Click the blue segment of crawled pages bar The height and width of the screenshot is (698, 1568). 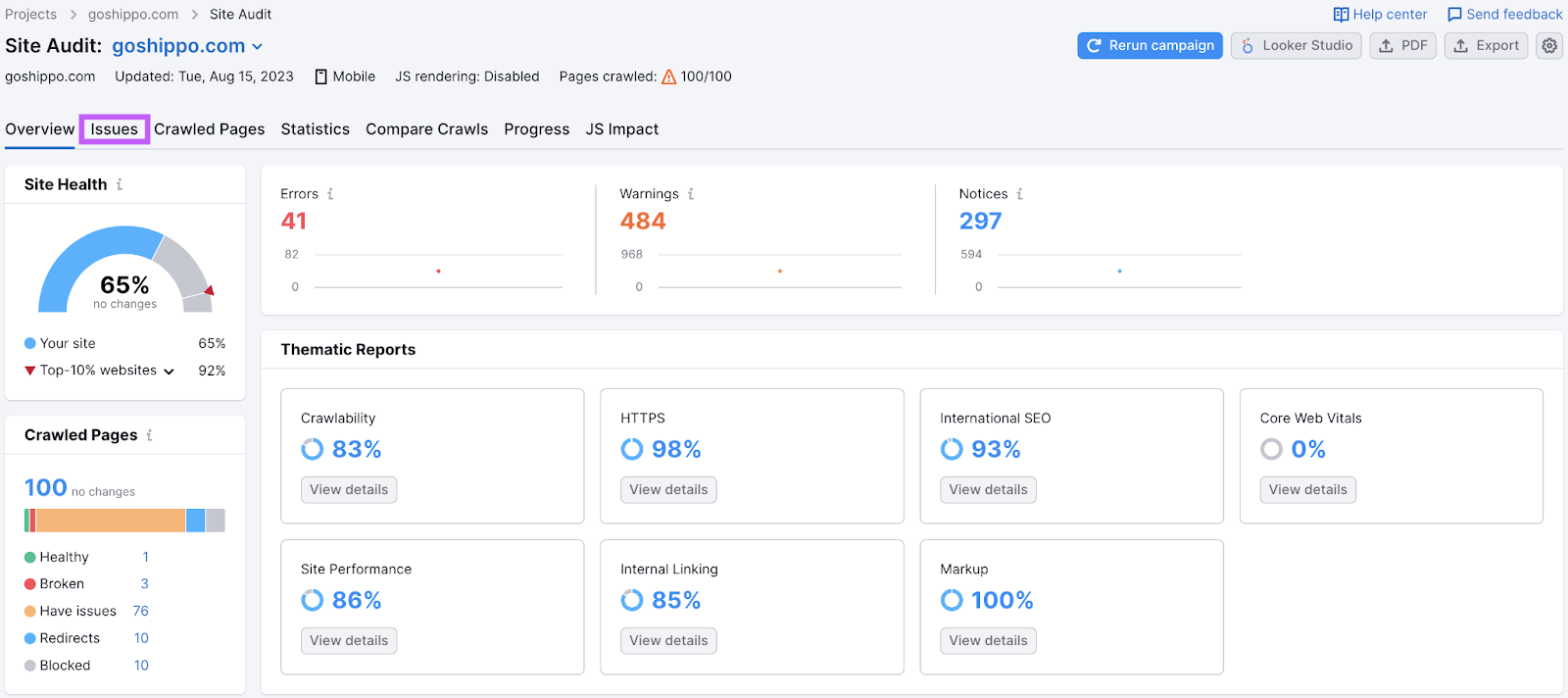(x=195, y=521)
